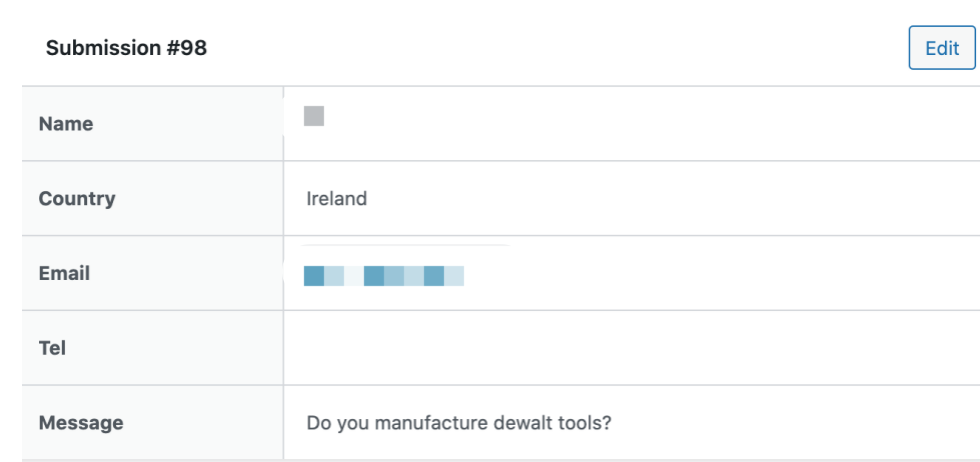This screenshot has height=462, width=980.
Task: Click the Edit button
Action: point(942,48)
